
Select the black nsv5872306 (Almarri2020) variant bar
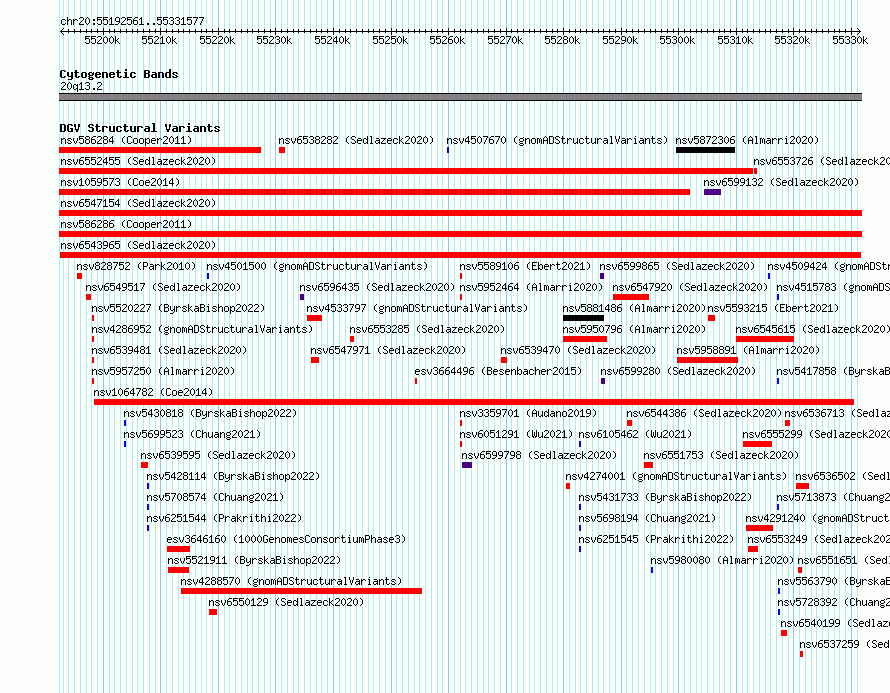tap(706, 150)
